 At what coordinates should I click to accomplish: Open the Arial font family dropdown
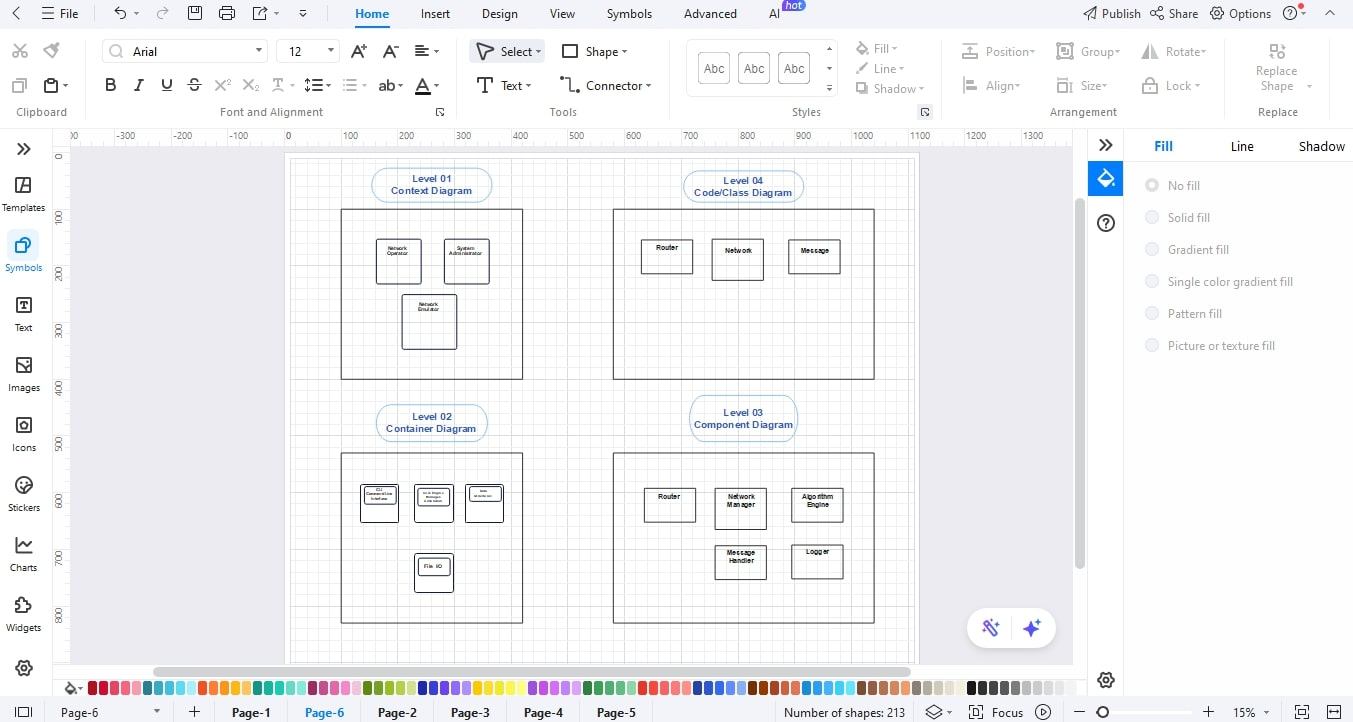(257, 50)
